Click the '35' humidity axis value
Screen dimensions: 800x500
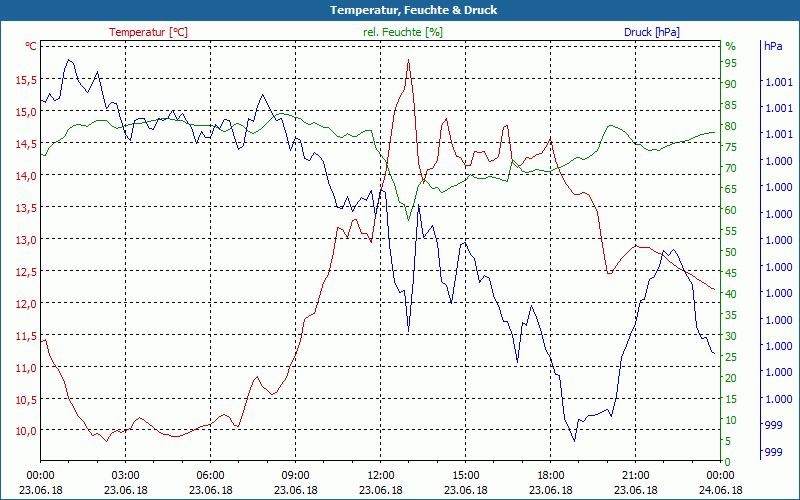click(x=731, y=315)
